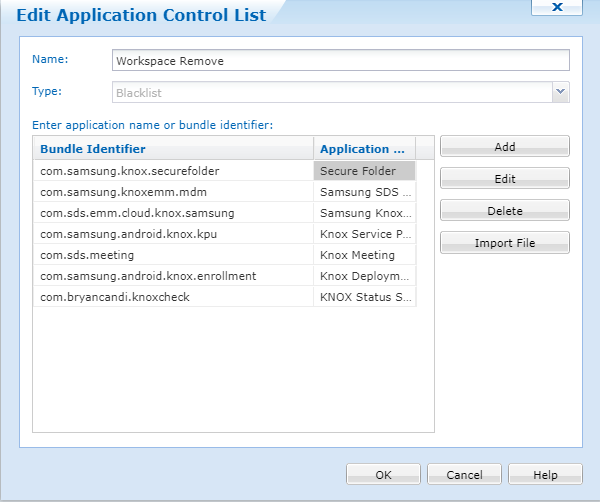This screenshot has width=600, height=502.
Task: Click the Name input field
Action: click(341, 61)
